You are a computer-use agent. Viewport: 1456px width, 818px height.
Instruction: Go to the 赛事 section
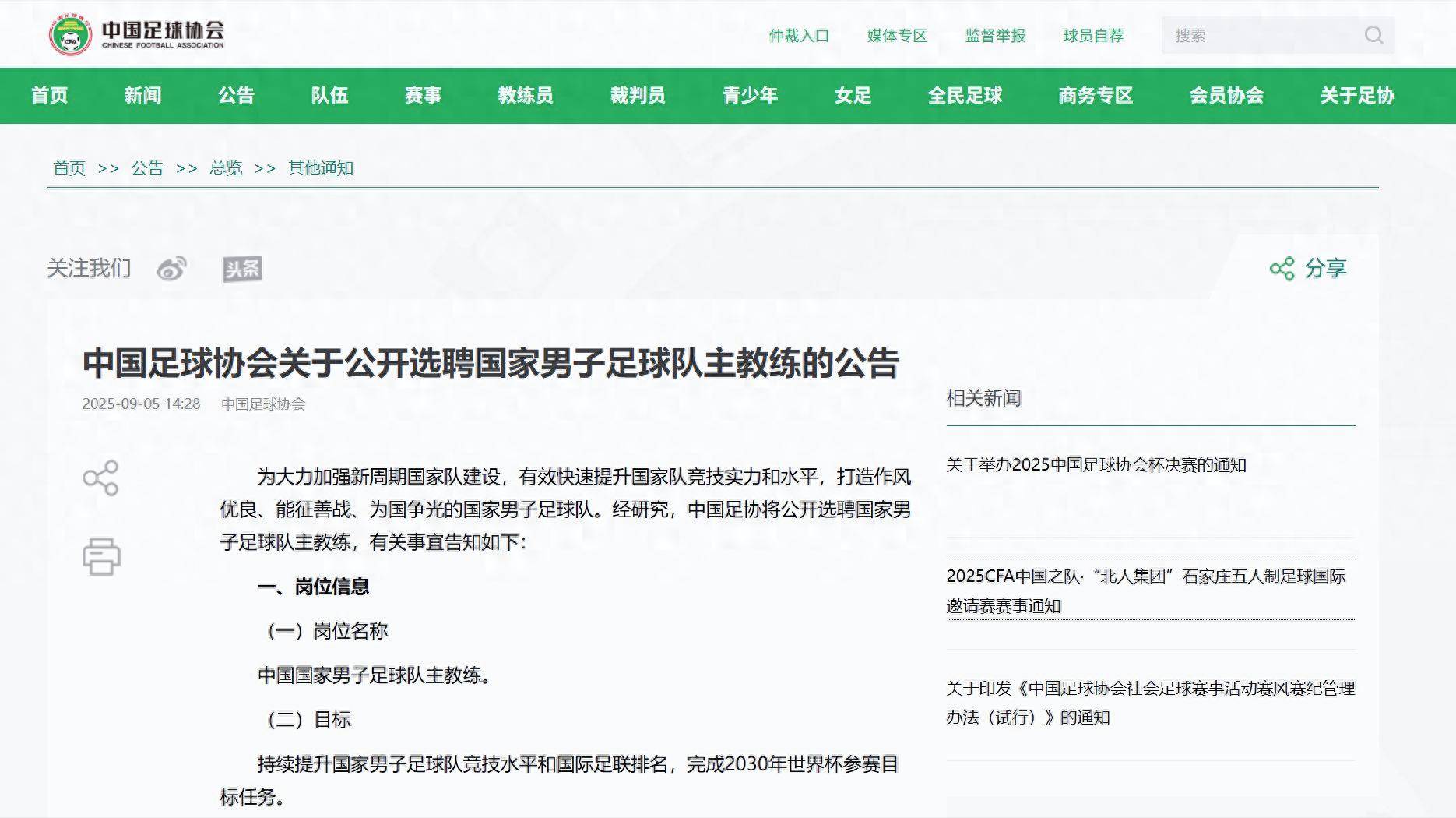click(421, 95)
